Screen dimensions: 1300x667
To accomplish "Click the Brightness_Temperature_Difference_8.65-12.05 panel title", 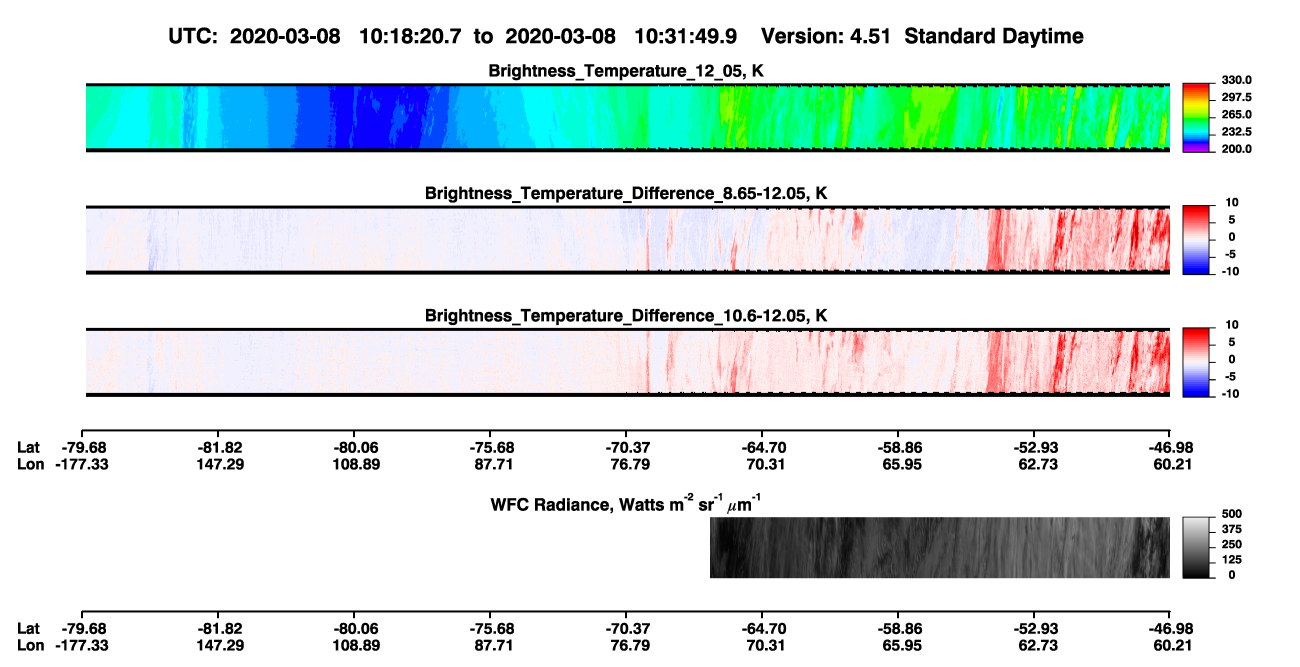I will [627, 193].
